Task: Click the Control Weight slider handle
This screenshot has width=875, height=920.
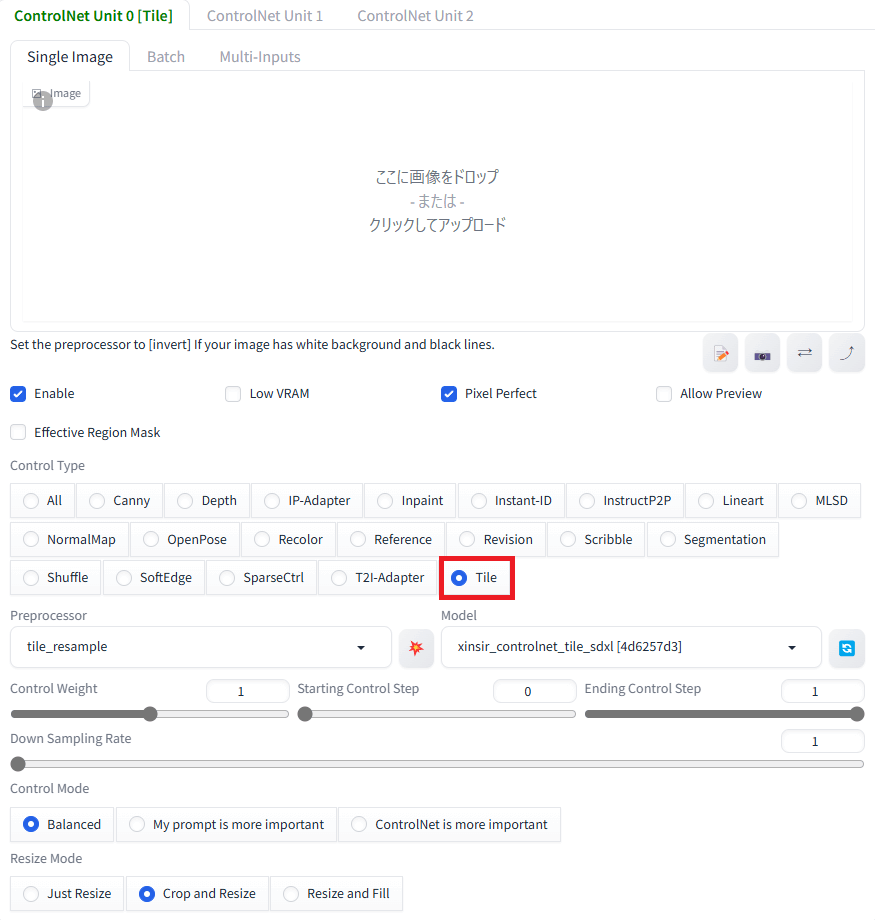Action: click(150, 714)
